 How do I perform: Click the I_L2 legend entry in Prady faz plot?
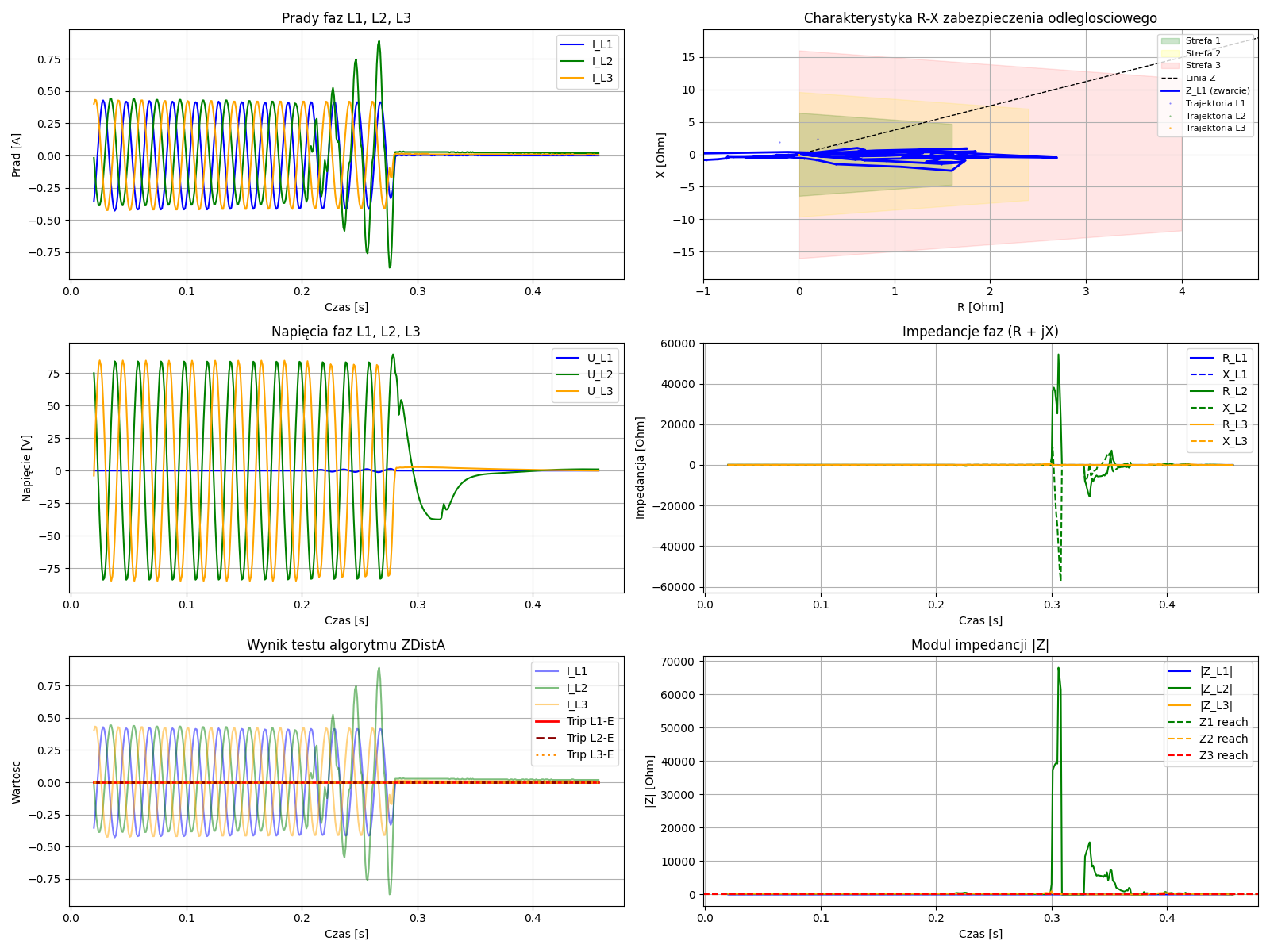602,61
